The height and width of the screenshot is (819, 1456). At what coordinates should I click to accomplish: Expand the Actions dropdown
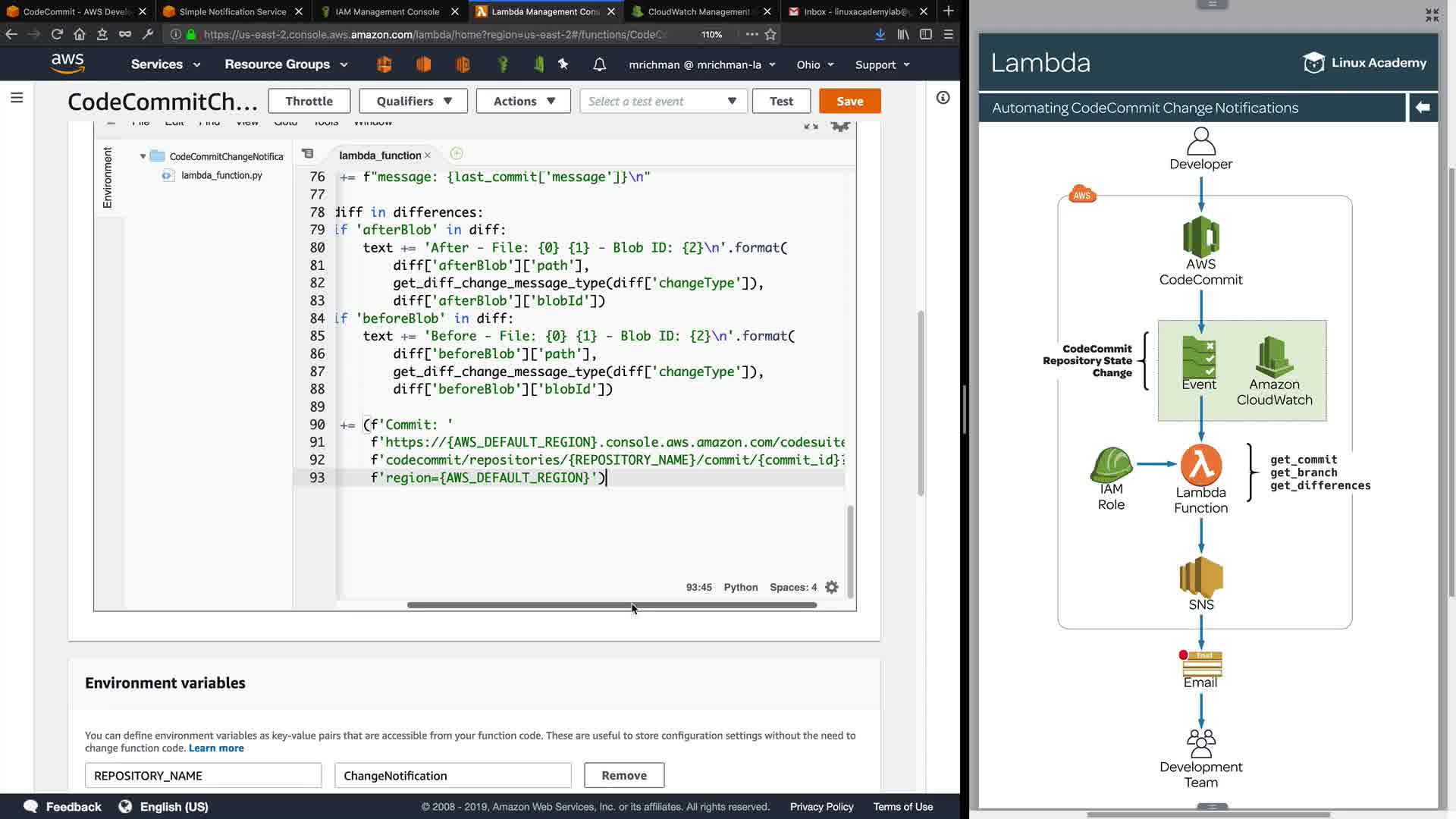click(x=523, y=101)
